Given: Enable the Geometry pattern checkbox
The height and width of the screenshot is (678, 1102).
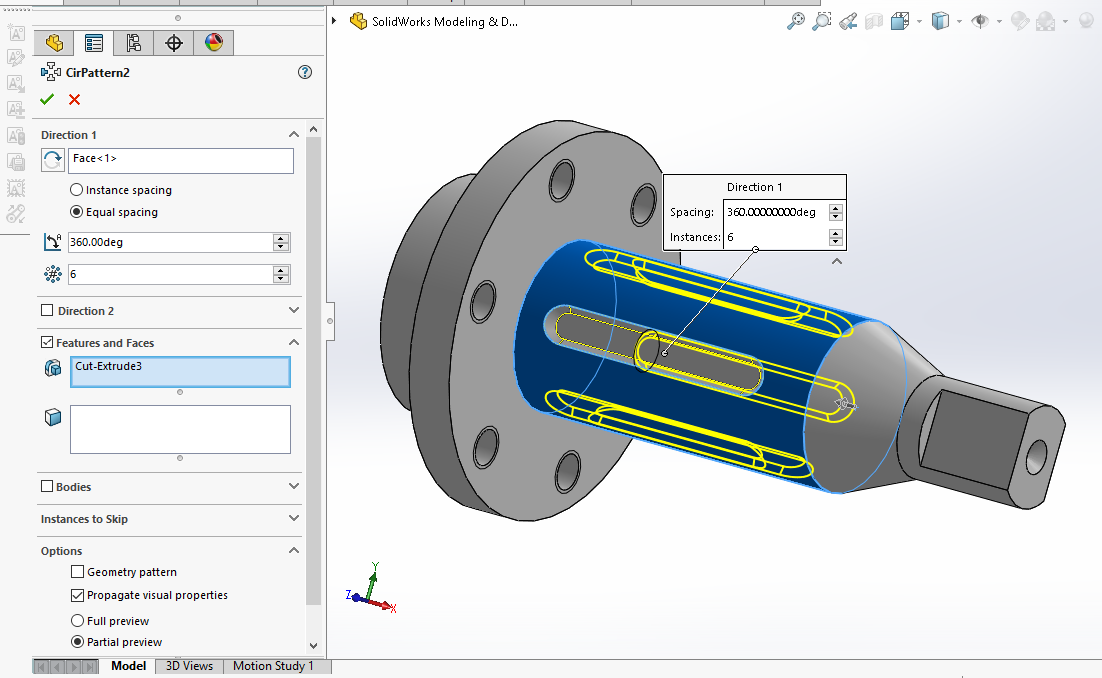Looking at the screenshot, I should 78,572.
